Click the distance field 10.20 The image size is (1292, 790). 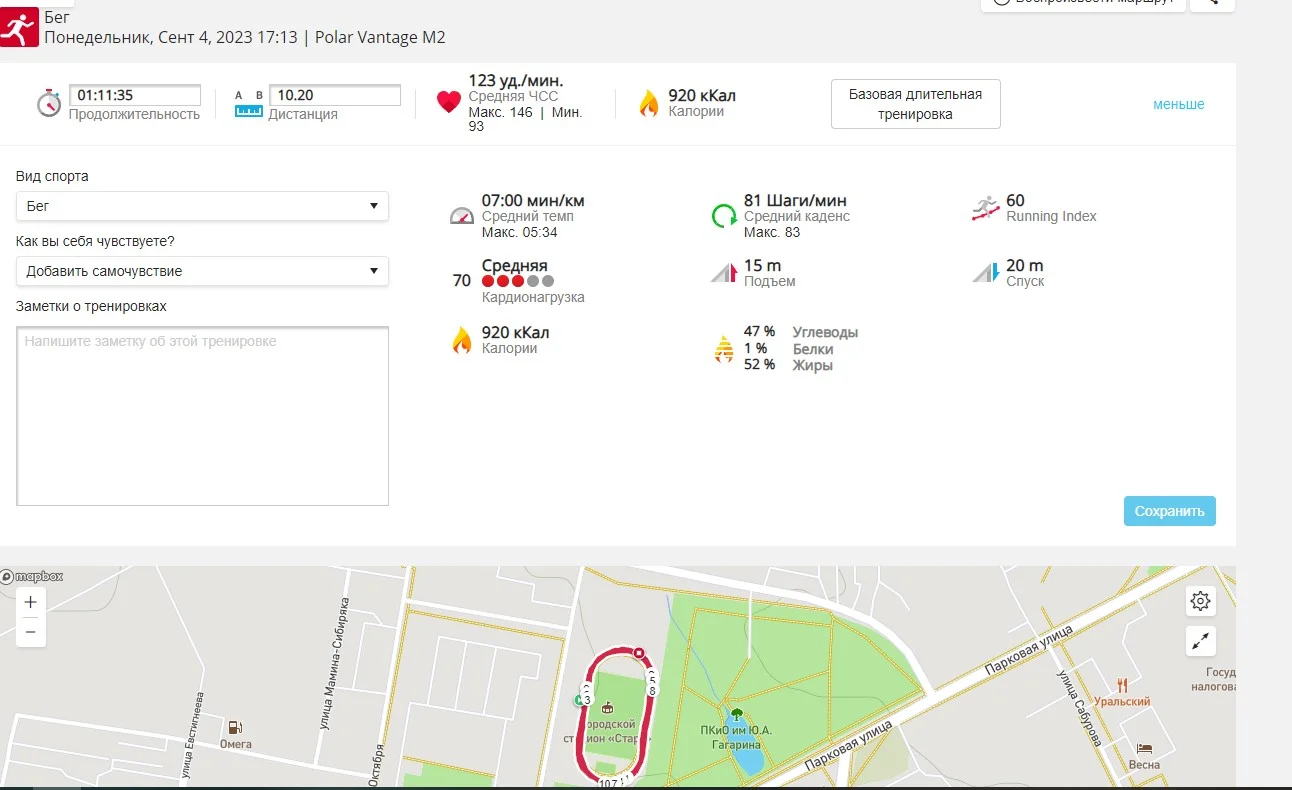[x=335, y=95]
